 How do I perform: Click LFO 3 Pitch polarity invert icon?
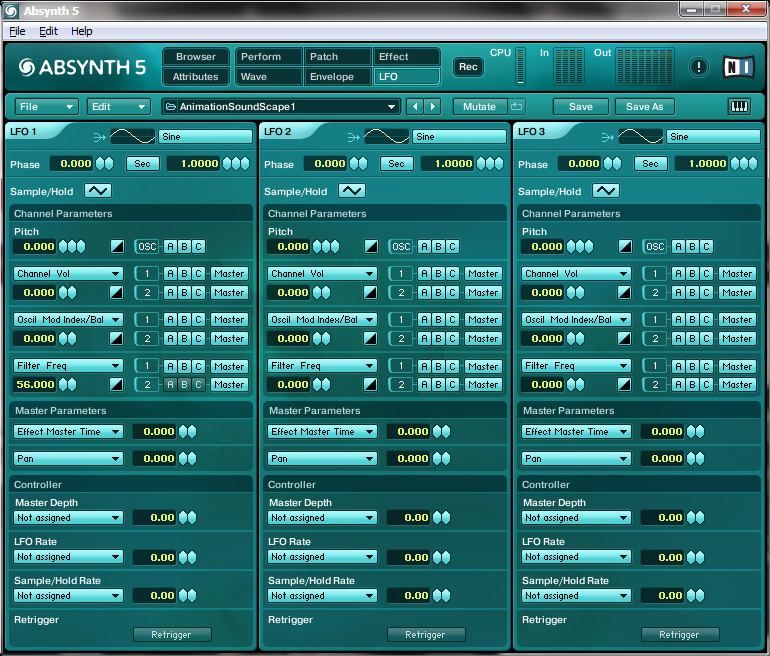(625, 246)
